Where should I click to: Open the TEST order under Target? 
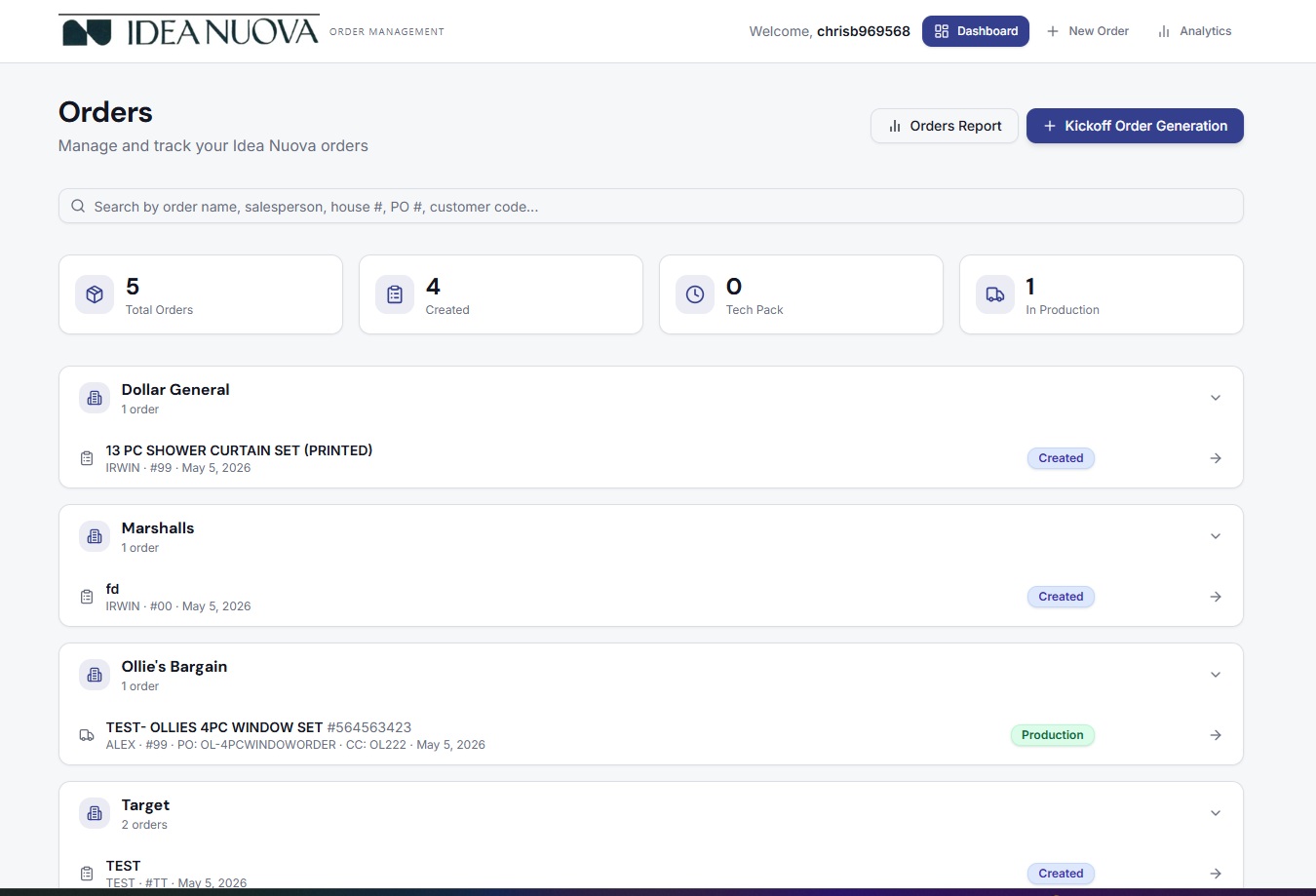[123, 866]
